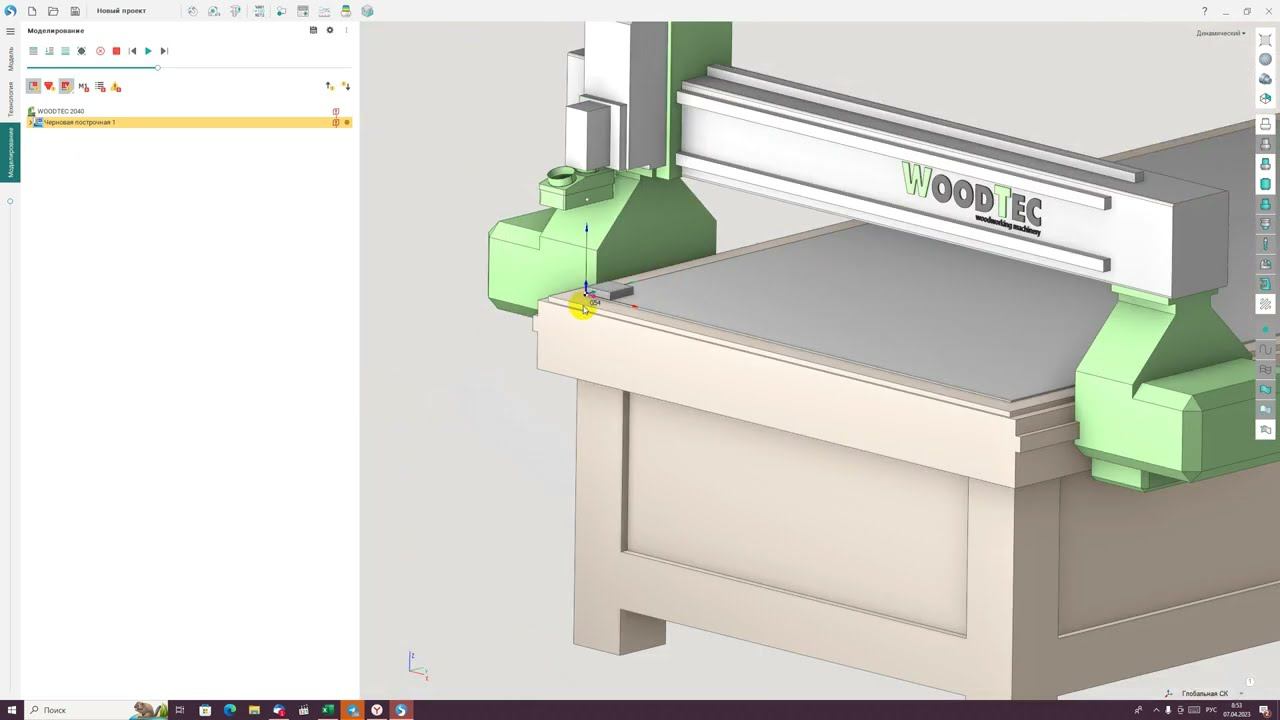The height and width of the screenshot is (720, 1280).
Task: Click the second simulation mode icon with arrow
Action: point(49,51)
